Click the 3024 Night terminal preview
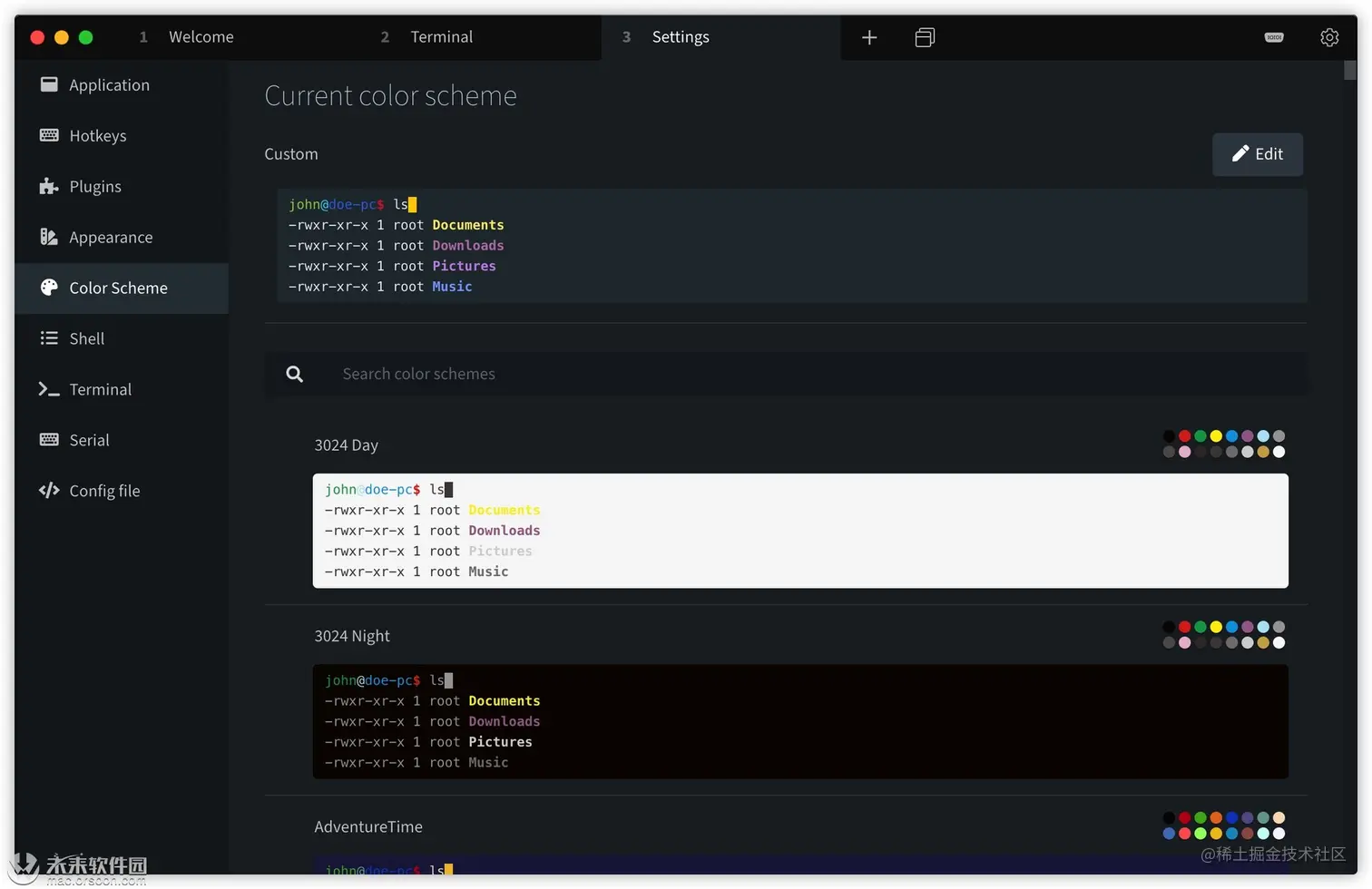 click(800, 721)
